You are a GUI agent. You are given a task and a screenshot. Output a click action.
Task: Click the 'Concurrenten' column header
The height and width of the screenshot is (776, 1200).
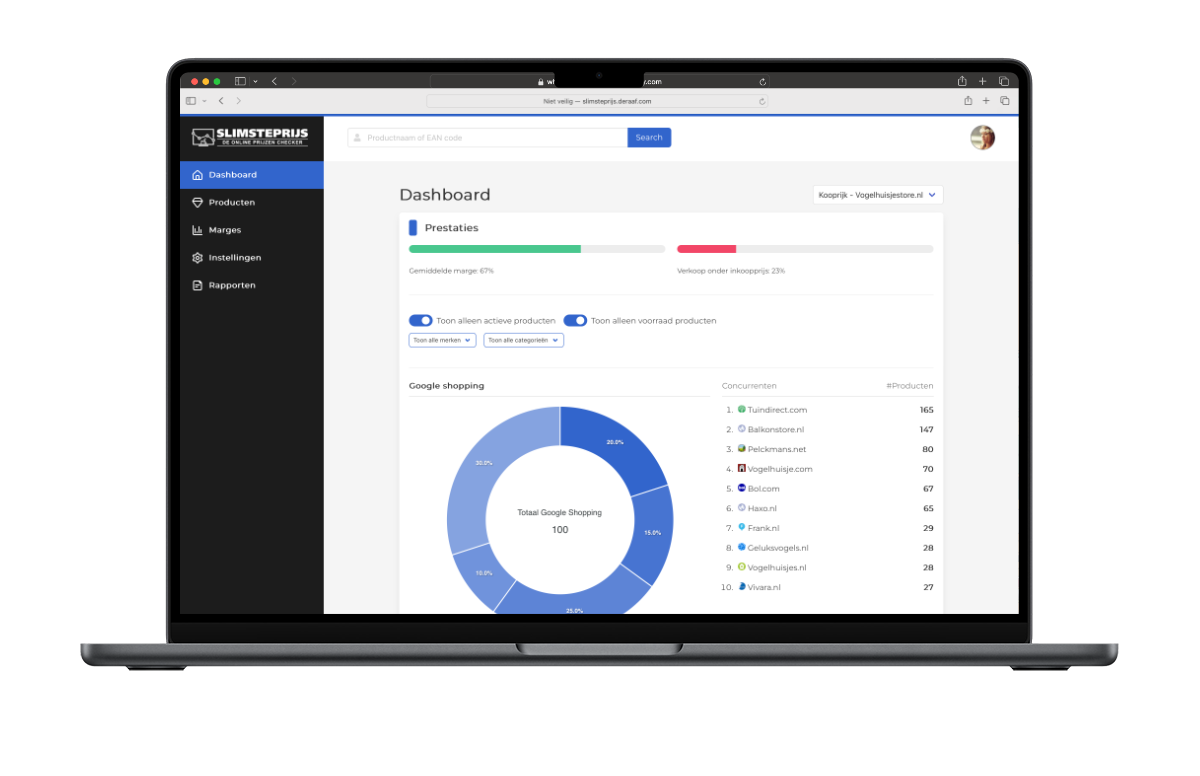click(x=749, y=385)
